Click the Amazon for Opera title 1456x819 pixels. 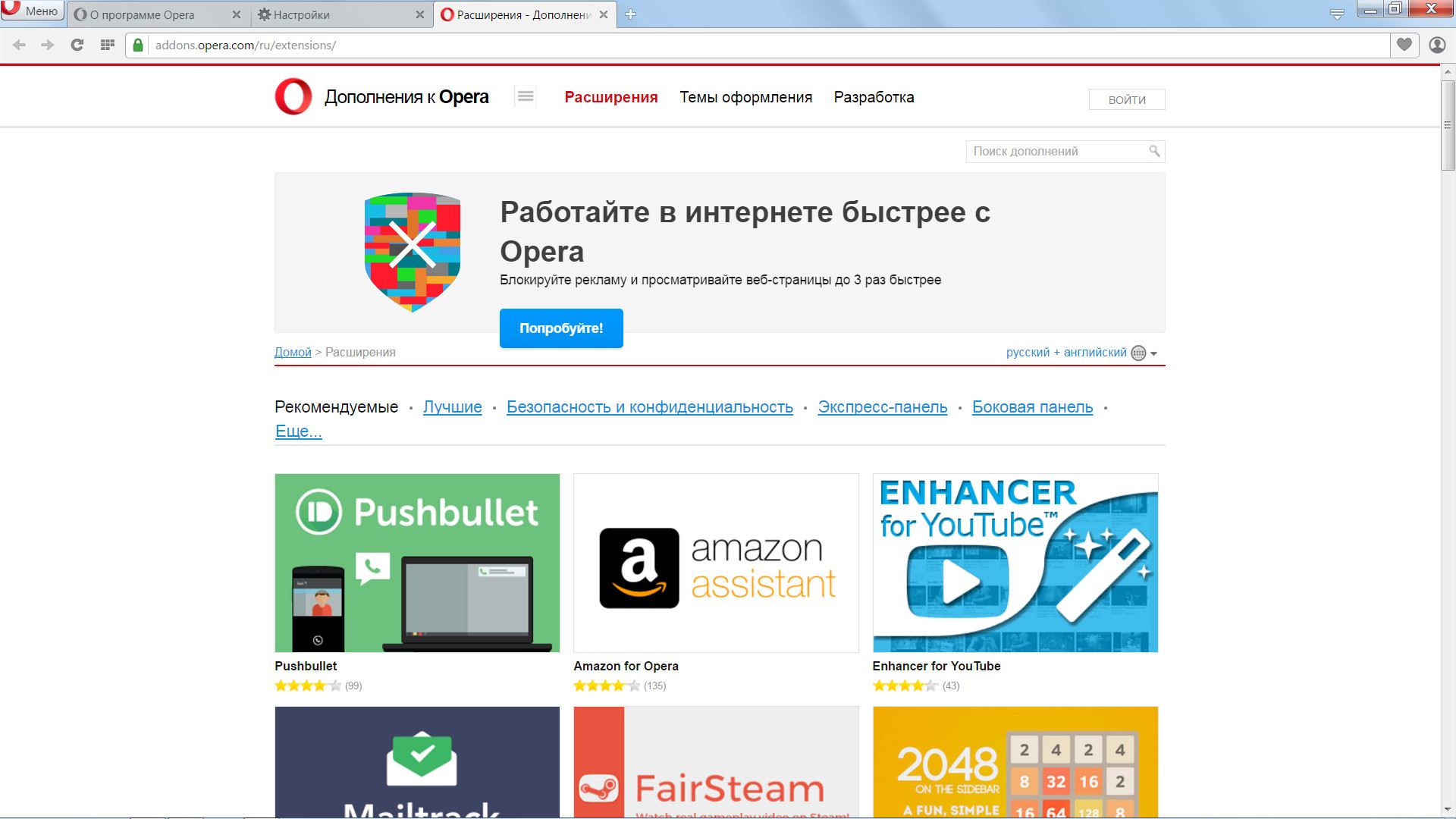click(626, 666)
